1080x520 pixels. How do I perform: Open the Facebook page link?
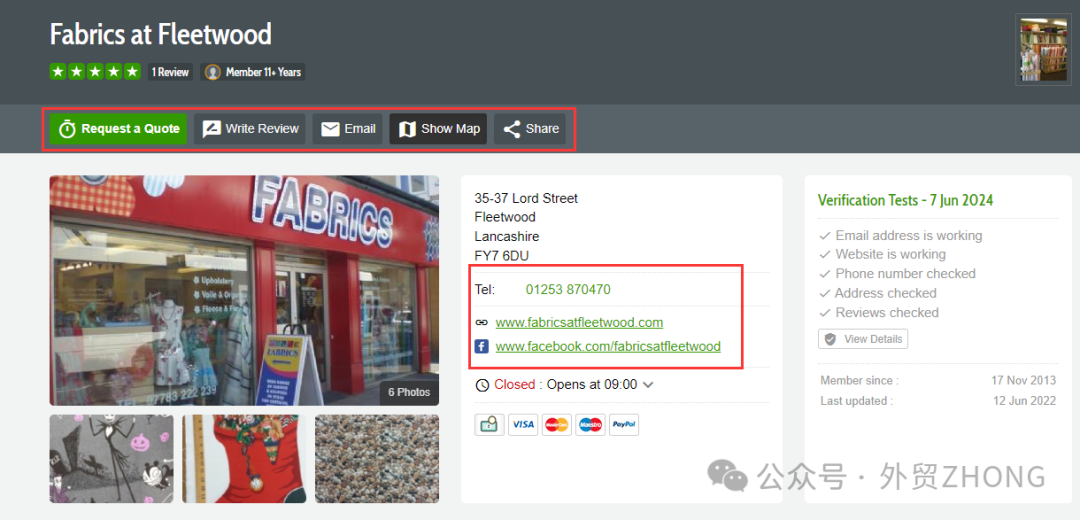(x=608, y=346)
